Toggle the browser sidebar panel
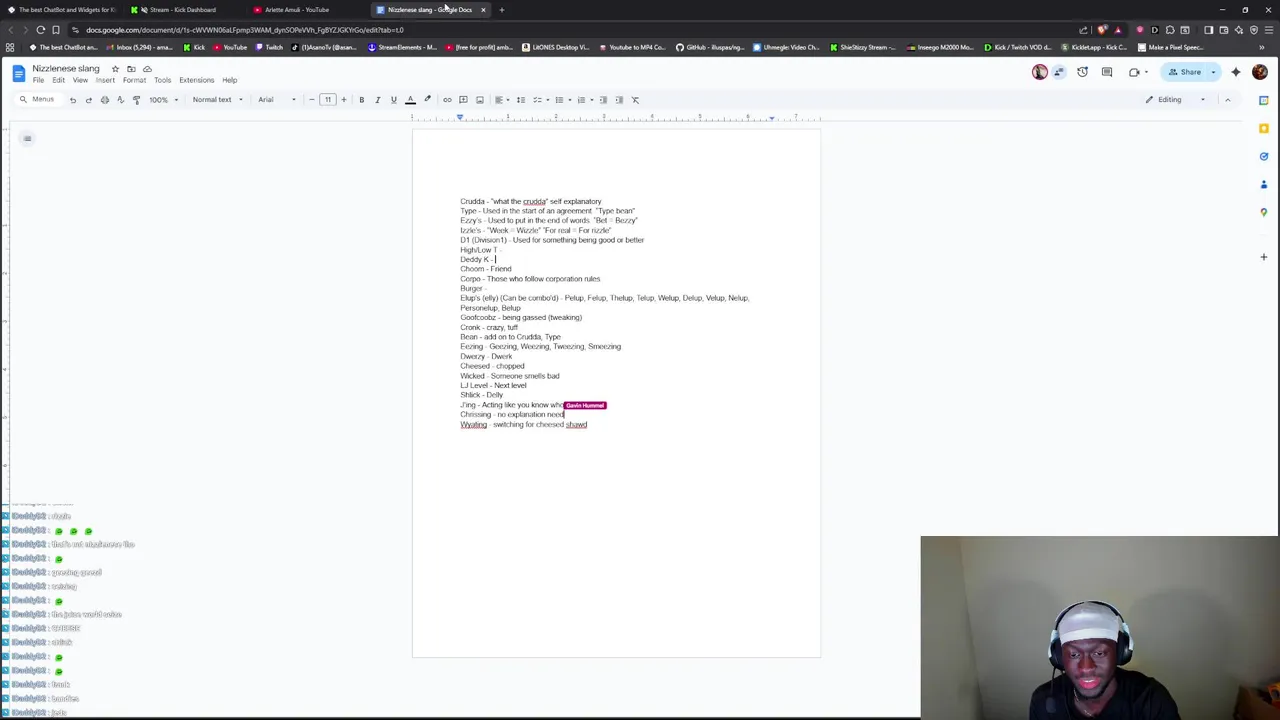This screenshot has width=1280, height=720. coord(1208,30)
